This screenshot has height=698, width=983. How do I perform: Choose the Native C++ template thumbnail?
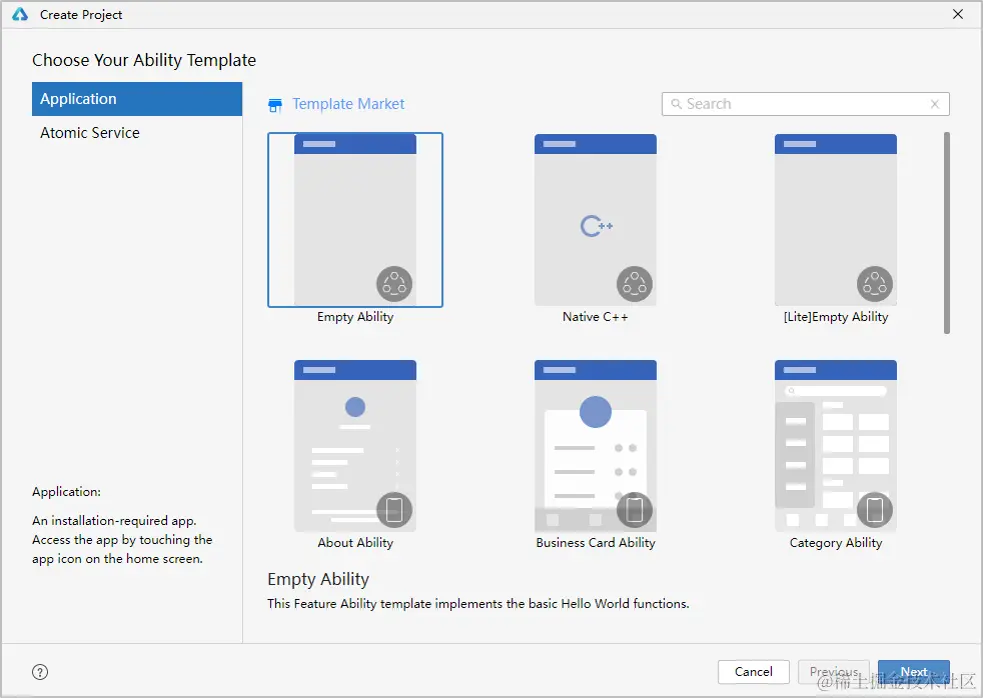tap(595, 219)
